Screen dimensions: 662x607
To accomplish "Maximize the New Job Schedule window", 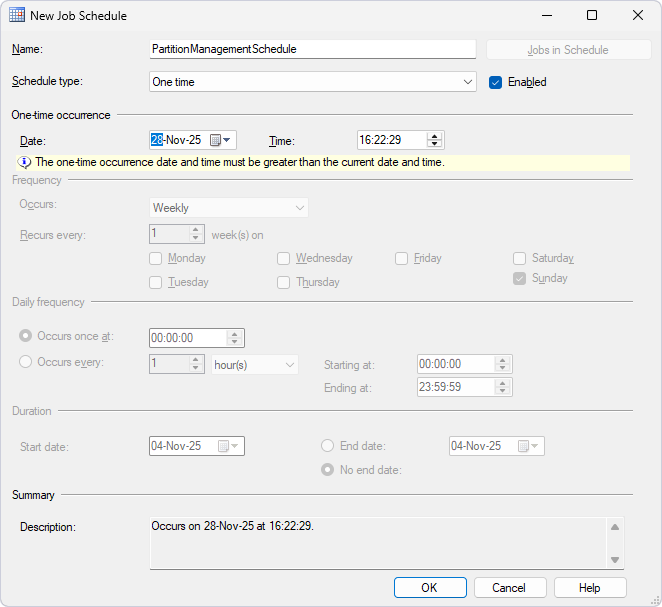I will click(x=592, y=16).
